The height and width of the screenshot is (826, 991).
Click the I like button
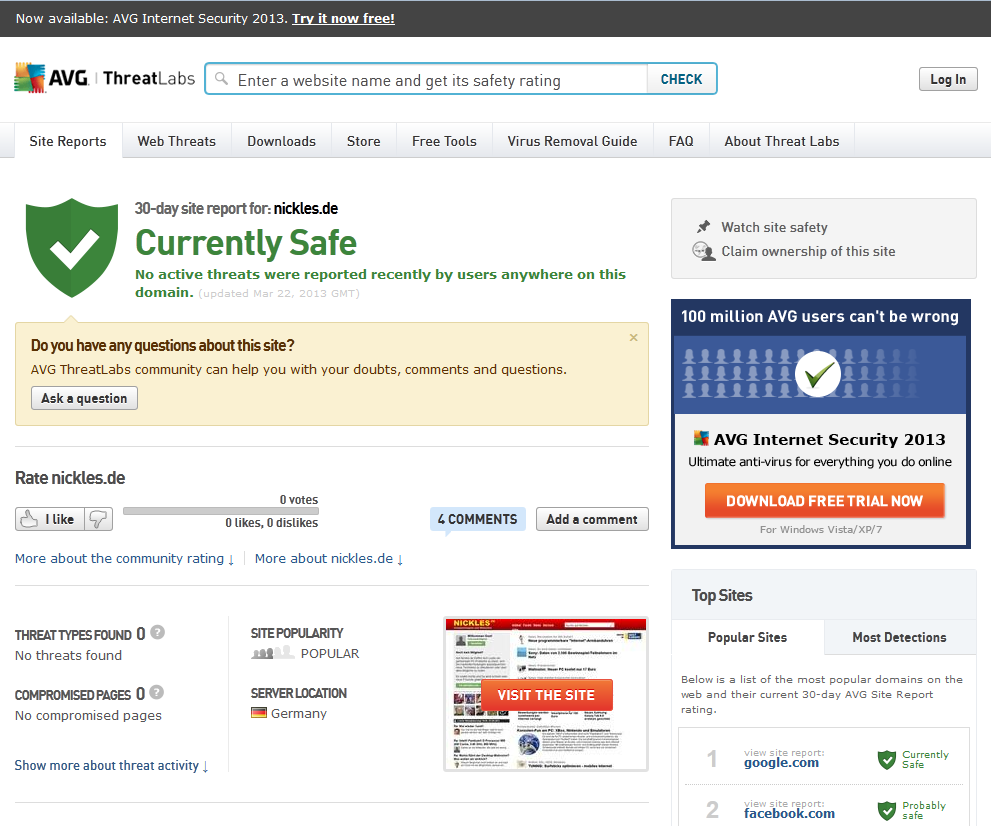coord(51,519)
